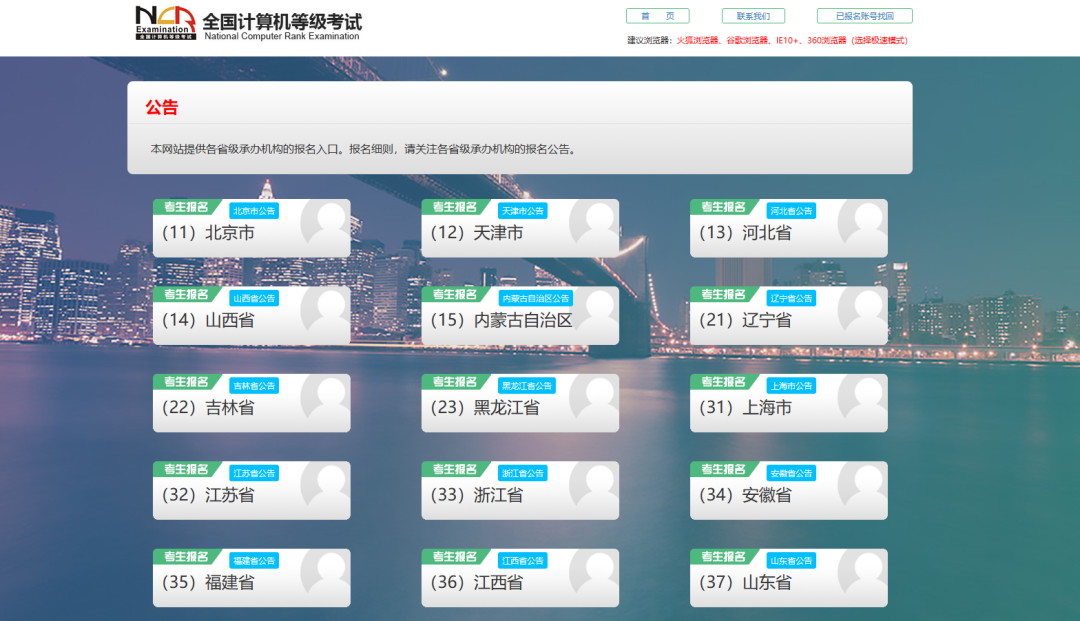Open 已报名账号找回 in the header

(864, 16)
